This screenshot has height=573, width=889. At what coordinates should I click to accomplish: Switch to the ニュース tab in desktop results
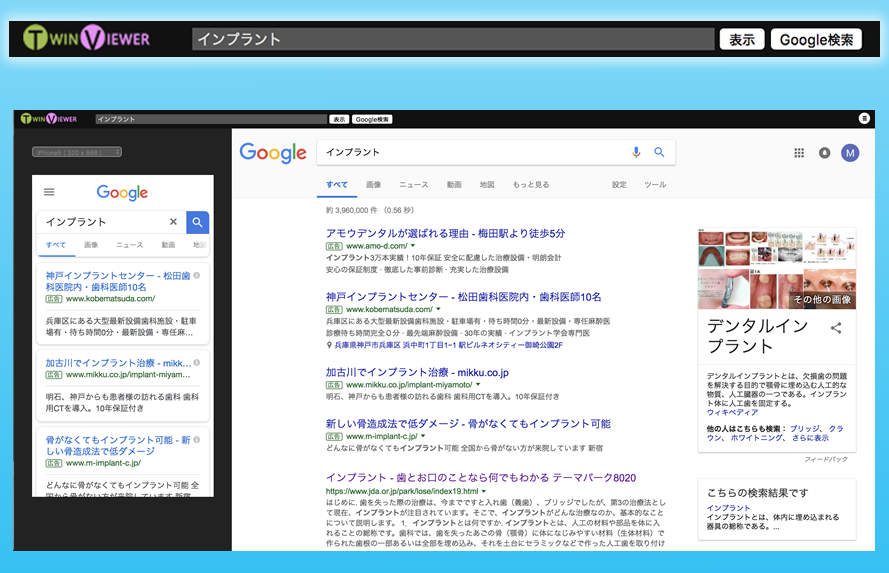click(x=414, y=184)
